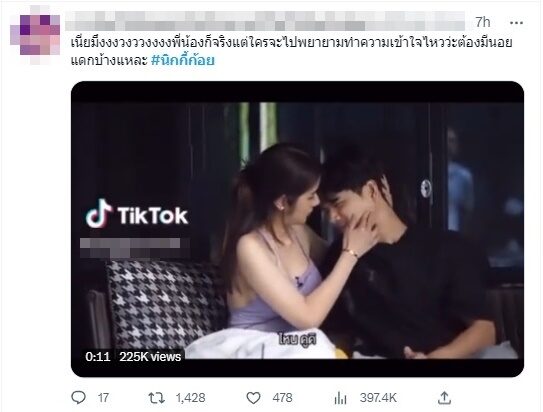Click the 397.4K views count

pyautogui.click(x=378, y=398)
